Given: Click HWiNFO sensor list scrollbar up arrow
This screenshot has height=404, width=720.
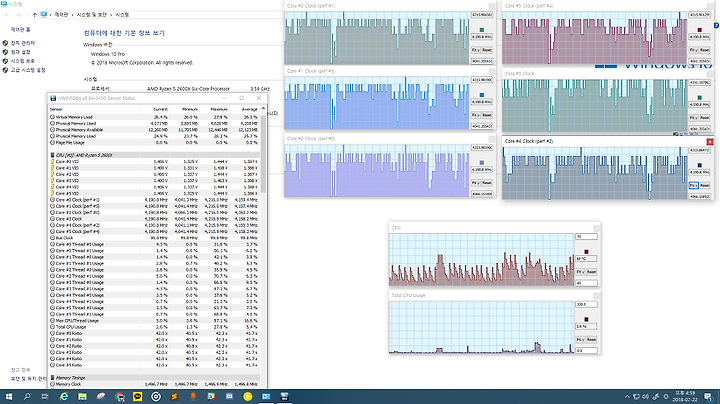Looking at the screenshot, I should click(x=263, y=109).
